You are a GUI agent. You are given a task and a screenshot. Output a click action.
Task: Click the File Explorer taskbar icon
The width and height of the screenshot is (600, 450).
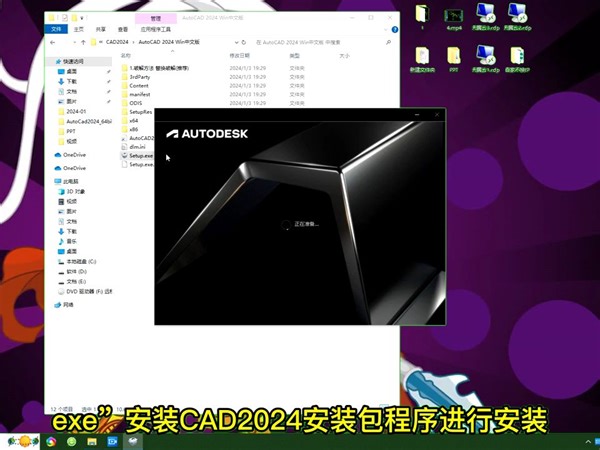pyautogui.click(x=92, y=442)
